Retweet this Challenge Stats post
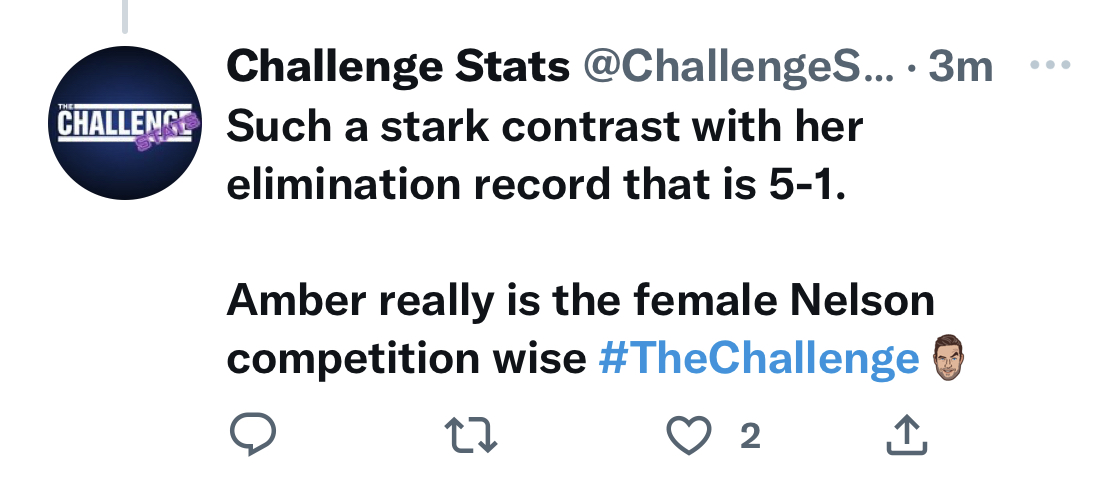 coord(472,435)
